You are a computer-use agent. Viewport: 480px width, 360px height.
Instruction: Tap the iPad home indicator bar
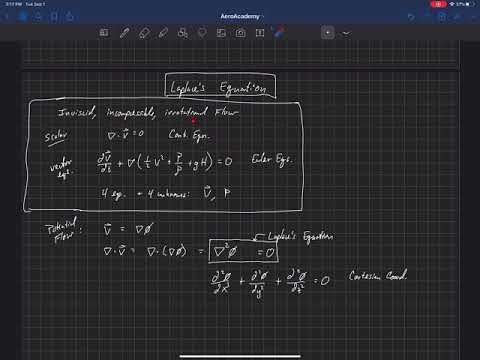[x=240, y=356]
